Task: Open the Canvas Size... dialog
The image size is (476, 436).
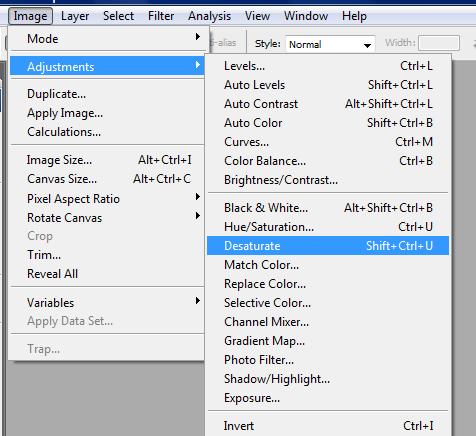Action: coord(107,179)
